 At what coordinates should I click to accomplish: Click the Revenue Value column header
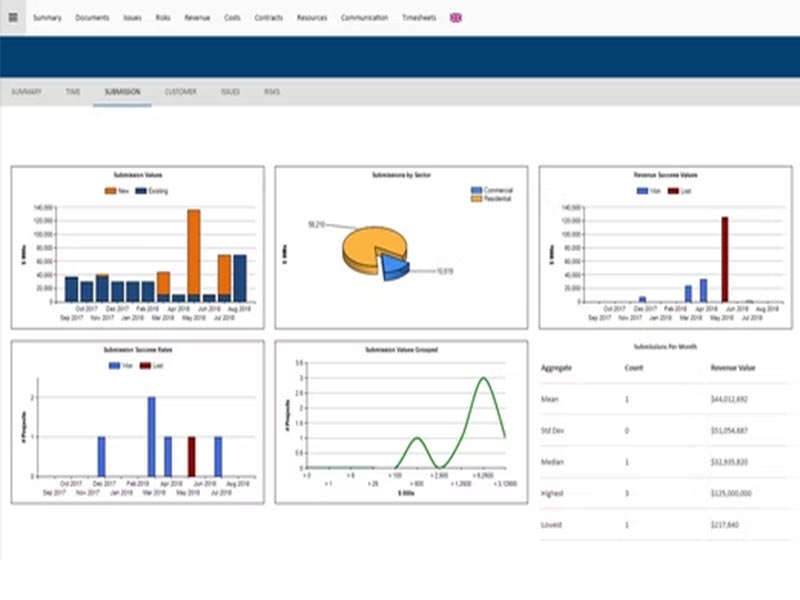tap(732, 368)
